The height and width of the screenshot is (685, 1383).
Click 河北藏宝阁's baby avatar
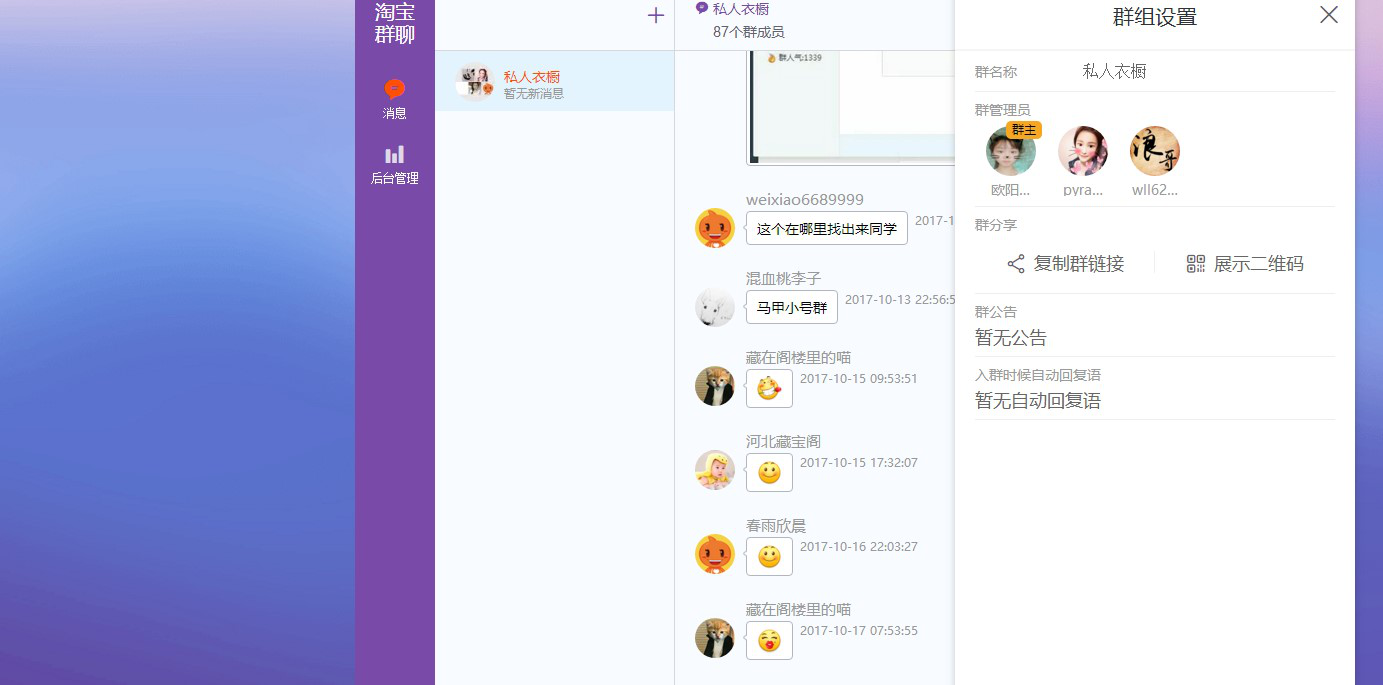pyautogui.click(x=715, y=470)
